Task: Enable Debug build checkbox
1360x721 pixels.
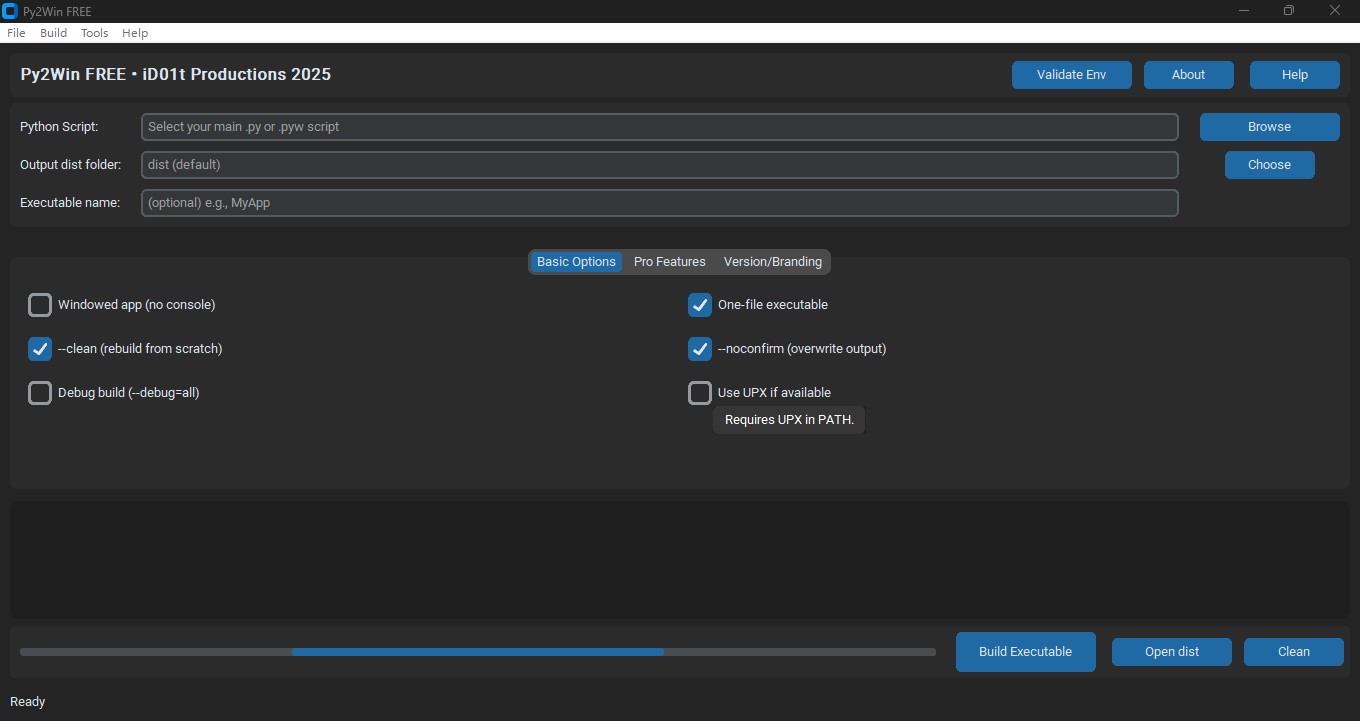Action: 40,393
